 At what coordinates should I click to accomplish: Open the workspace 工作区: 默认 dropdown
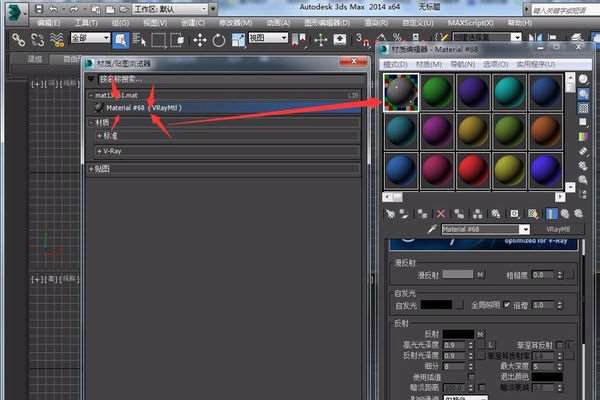(x=170, y=9)
